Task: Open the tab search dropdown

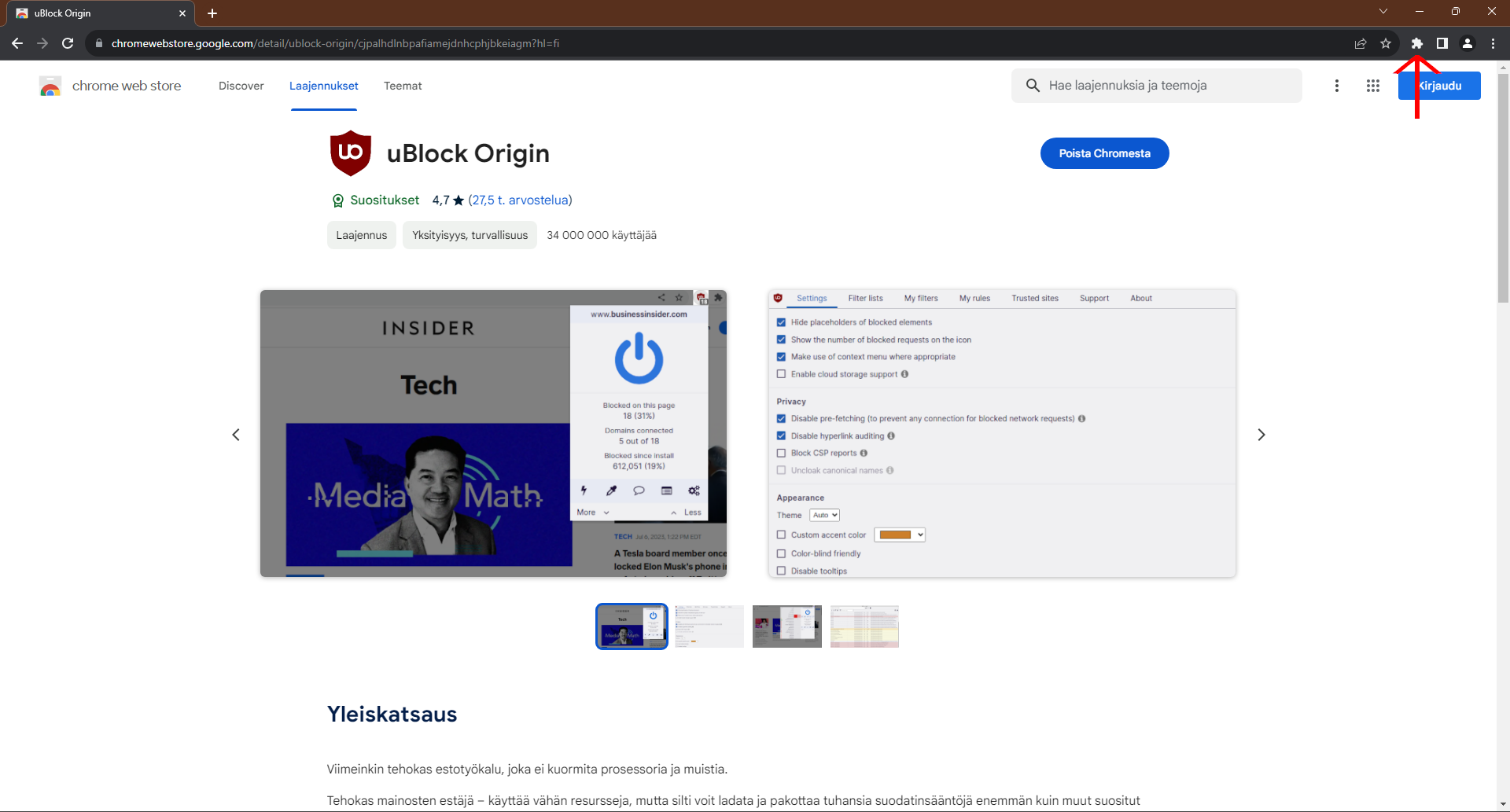Action: [x=1383, y=11]
